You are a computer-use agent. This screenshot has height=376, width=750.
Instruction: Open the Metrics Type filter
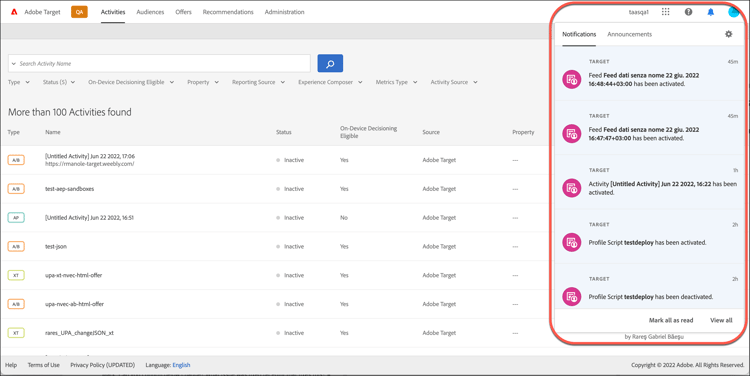coord(397,82)
